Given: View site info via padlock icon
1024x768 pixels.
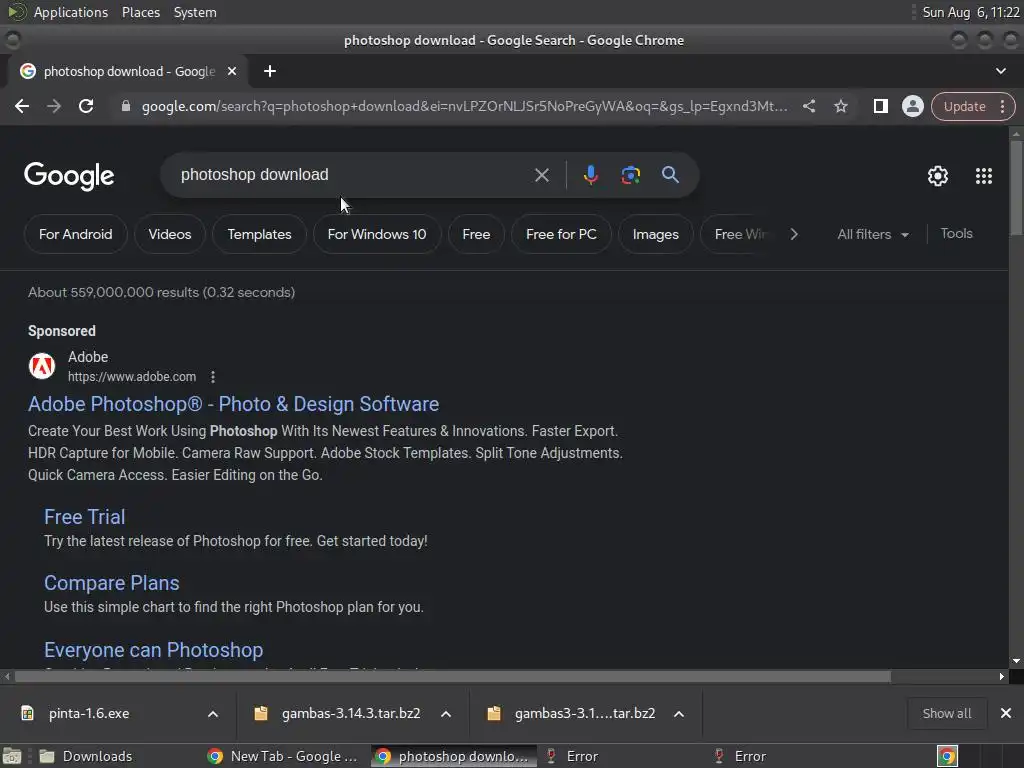Looking at the screenshot, I should (x=126, y=106).
